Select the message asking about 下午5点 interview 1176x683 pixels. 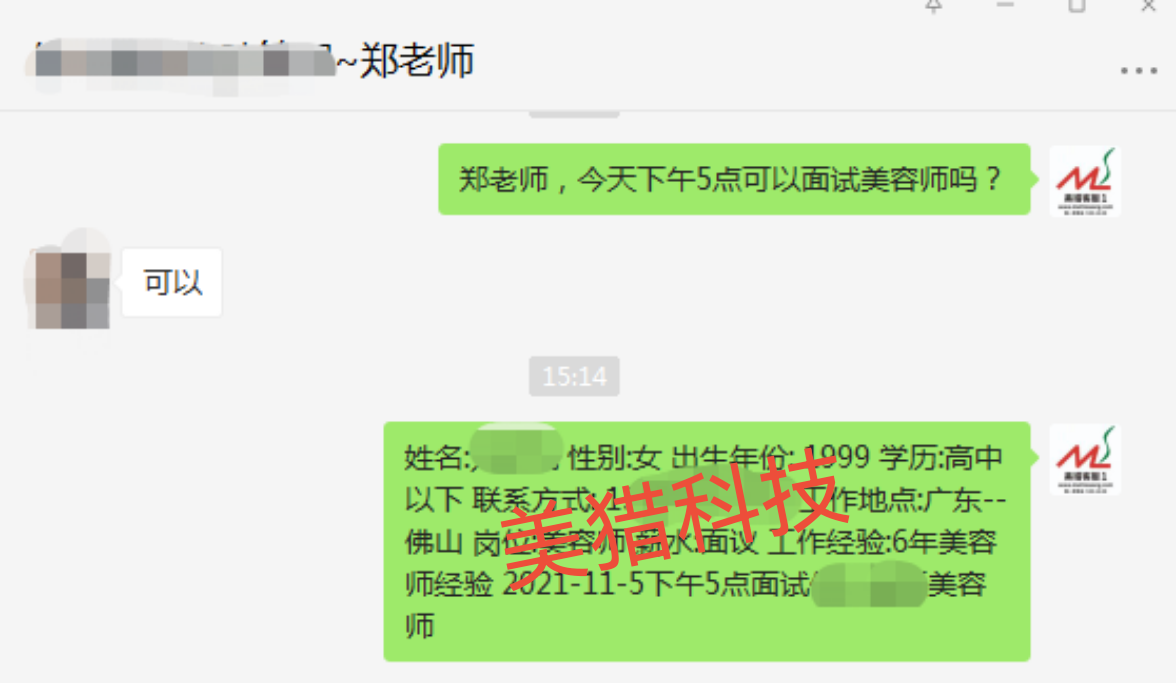pos(734,179)
